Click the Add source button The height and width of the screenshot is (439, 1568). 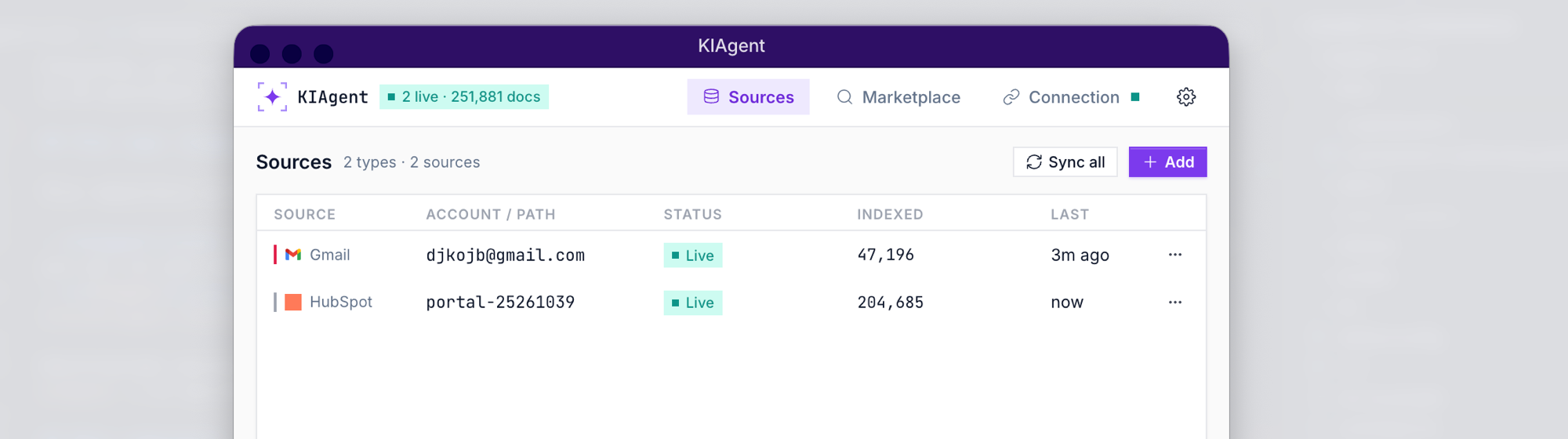[x=1167, y=161]
